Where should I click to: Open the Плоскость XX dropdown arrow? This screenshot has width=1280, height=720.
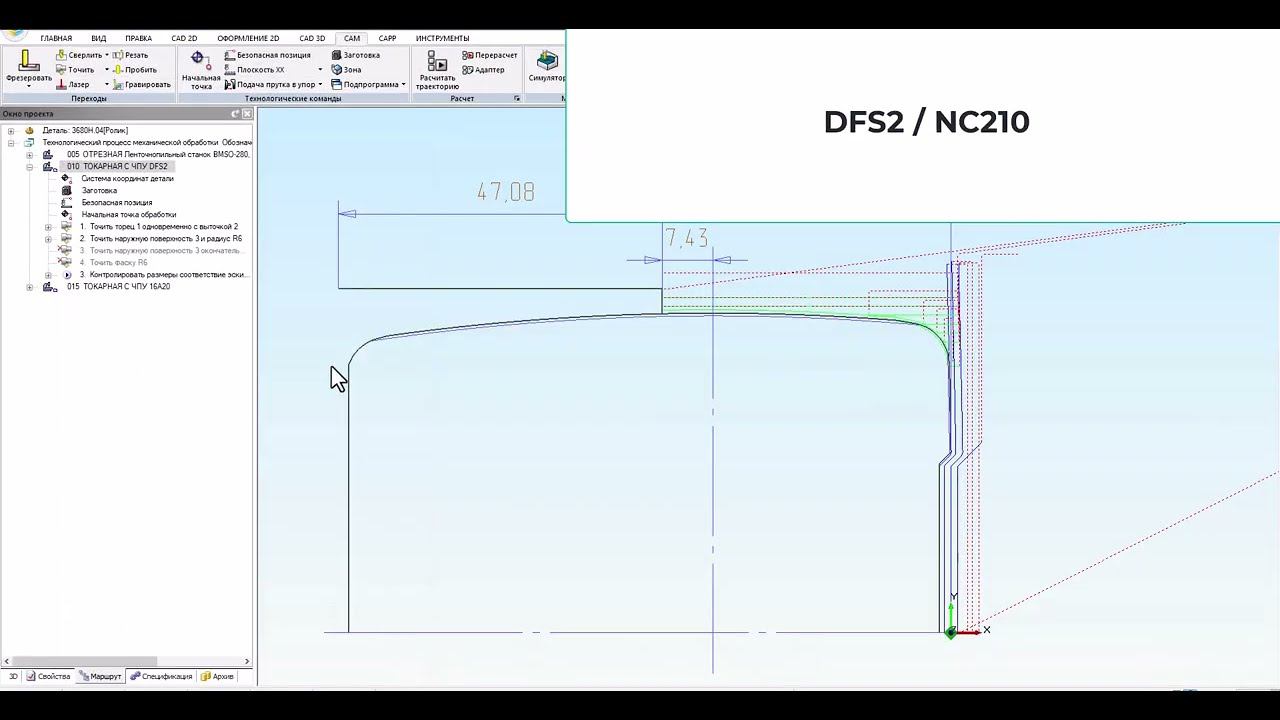point(320,70)
